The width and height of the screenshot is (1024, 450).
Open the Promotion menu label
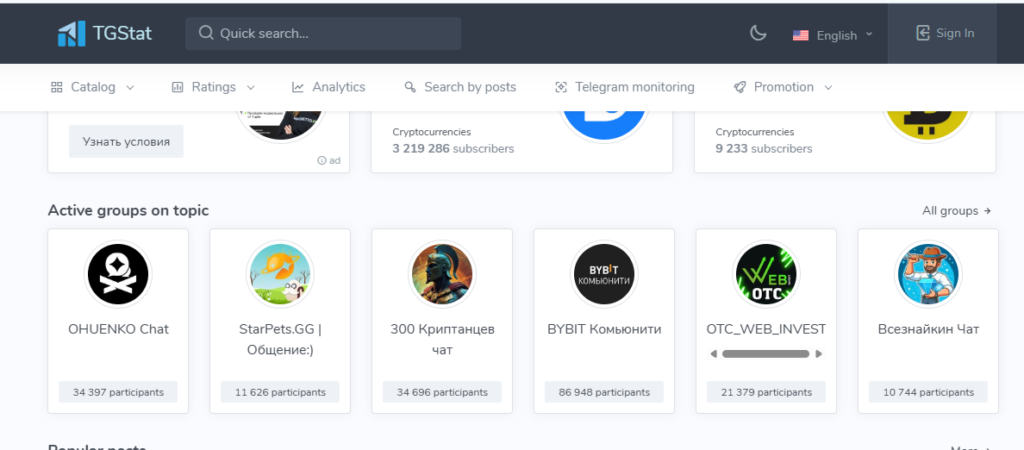point(784,87)
